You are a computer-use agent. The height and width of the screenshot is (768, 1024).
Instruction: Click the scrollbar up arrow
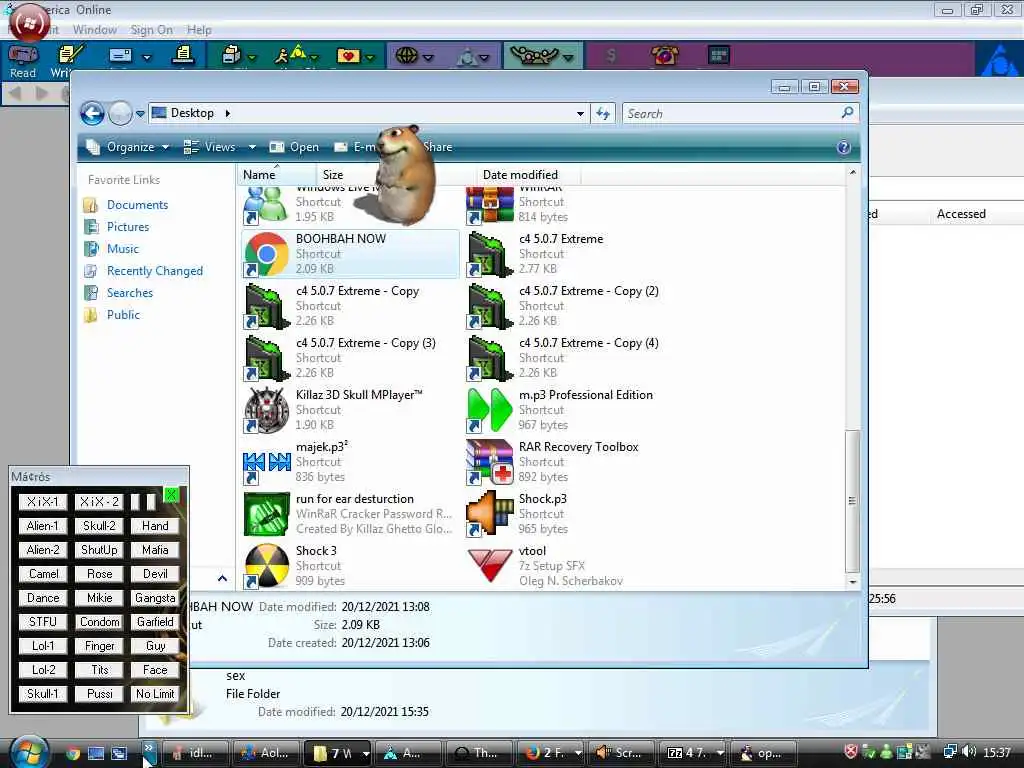point(852,172)
